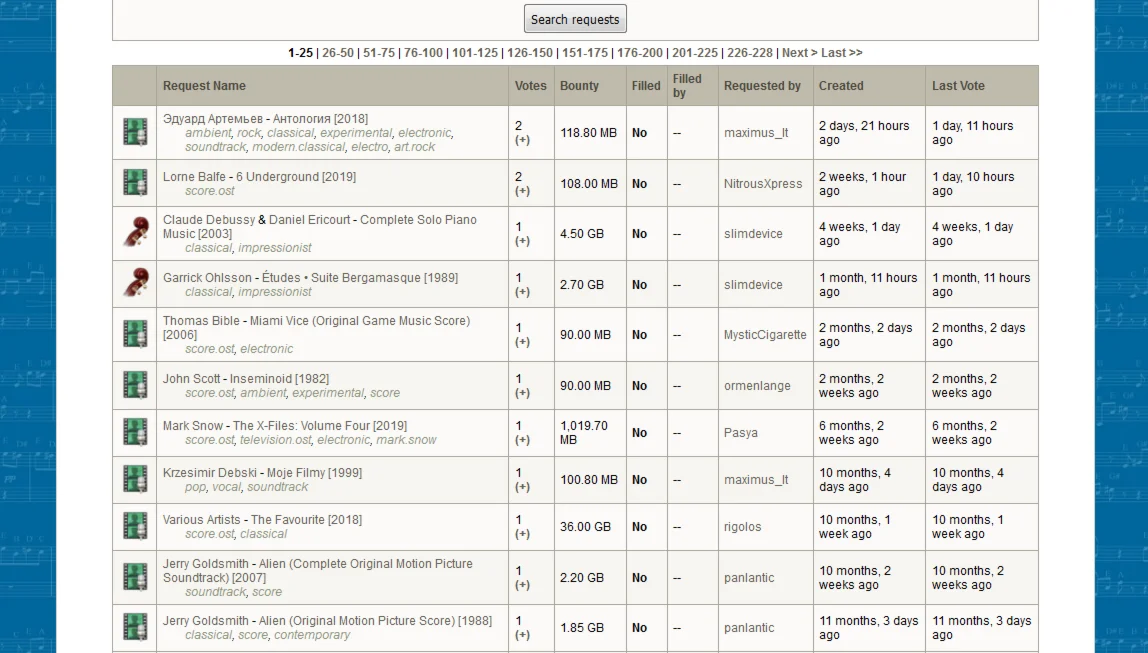Click the film icon for Lorne Balfe request
Viewport: 1148px width, 653px height.
click(x=135, y=183)
